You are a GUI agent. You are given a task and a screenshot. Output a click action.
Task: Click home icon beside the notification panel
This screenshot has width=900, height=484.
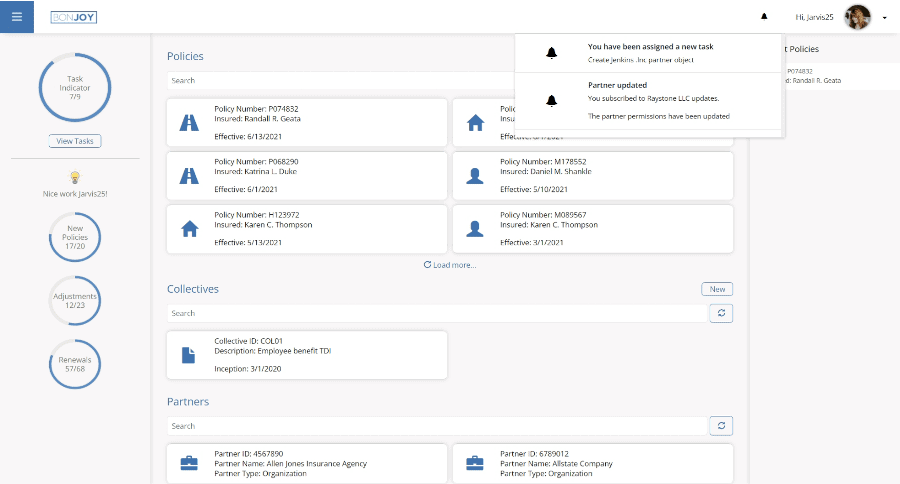click(475, 122)
